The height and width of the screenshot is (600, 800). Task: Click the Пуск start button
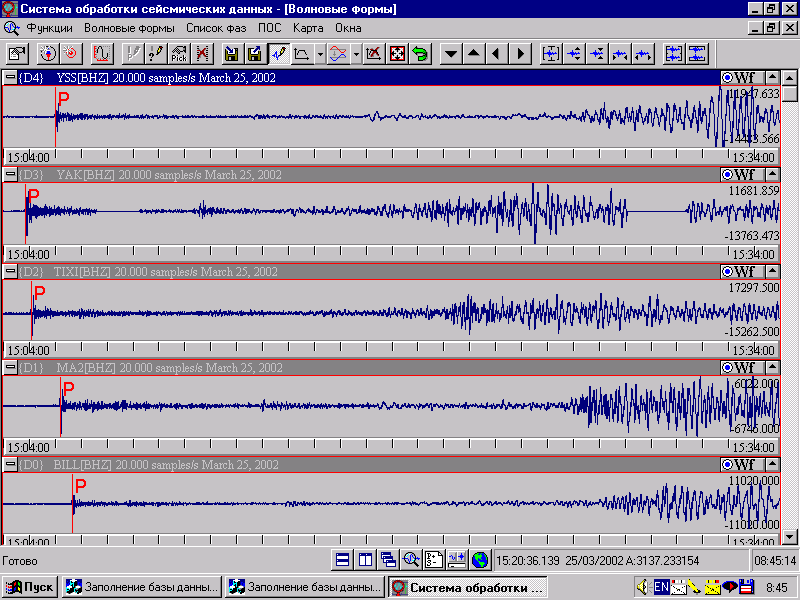(x=30, y=587)
